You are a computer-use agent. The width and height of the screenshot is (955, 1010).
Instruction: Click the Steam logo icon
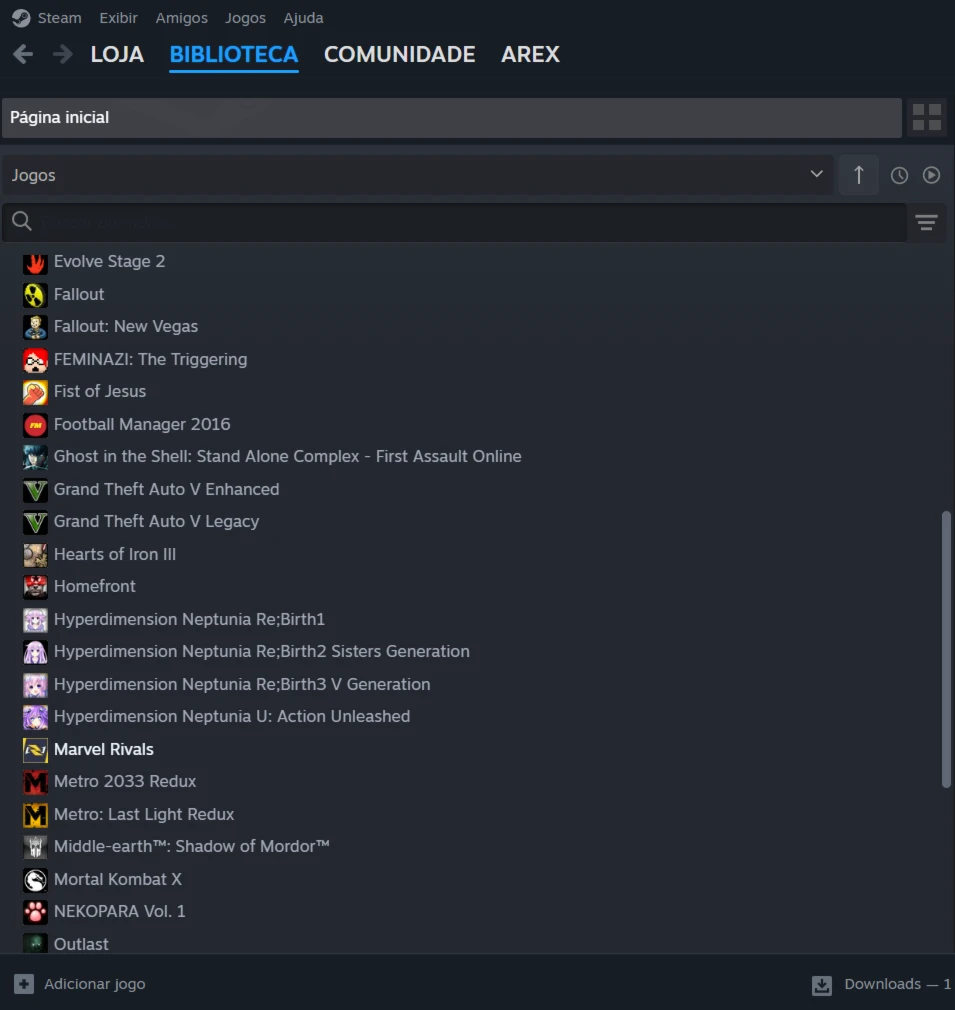point(21,18)
